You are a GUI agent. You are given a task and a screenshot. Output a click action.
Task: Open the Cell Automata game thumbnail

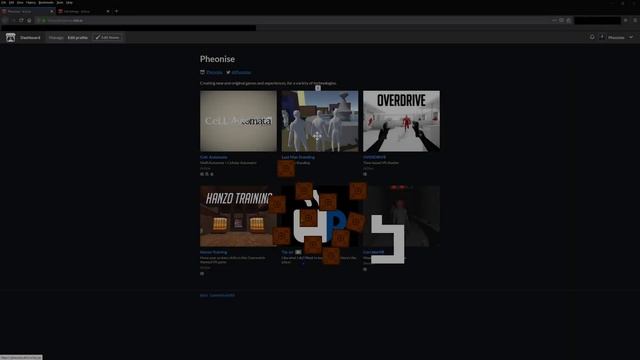238,121
